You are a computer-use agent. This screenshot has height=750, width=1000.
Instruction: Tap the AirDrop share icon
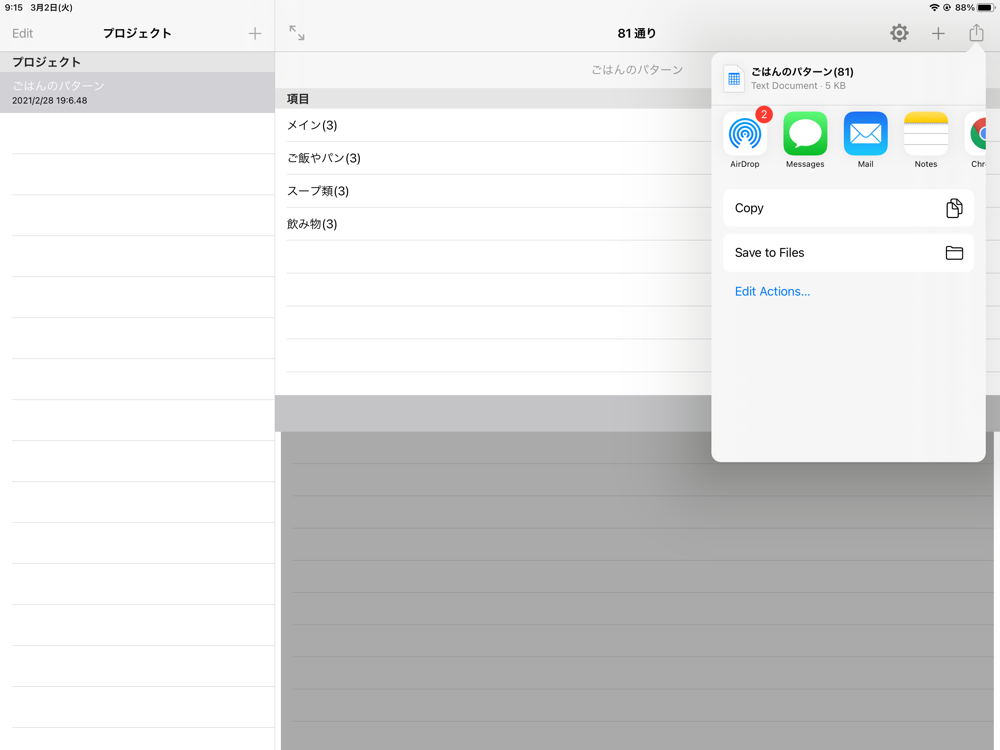[x=744, y=134]
